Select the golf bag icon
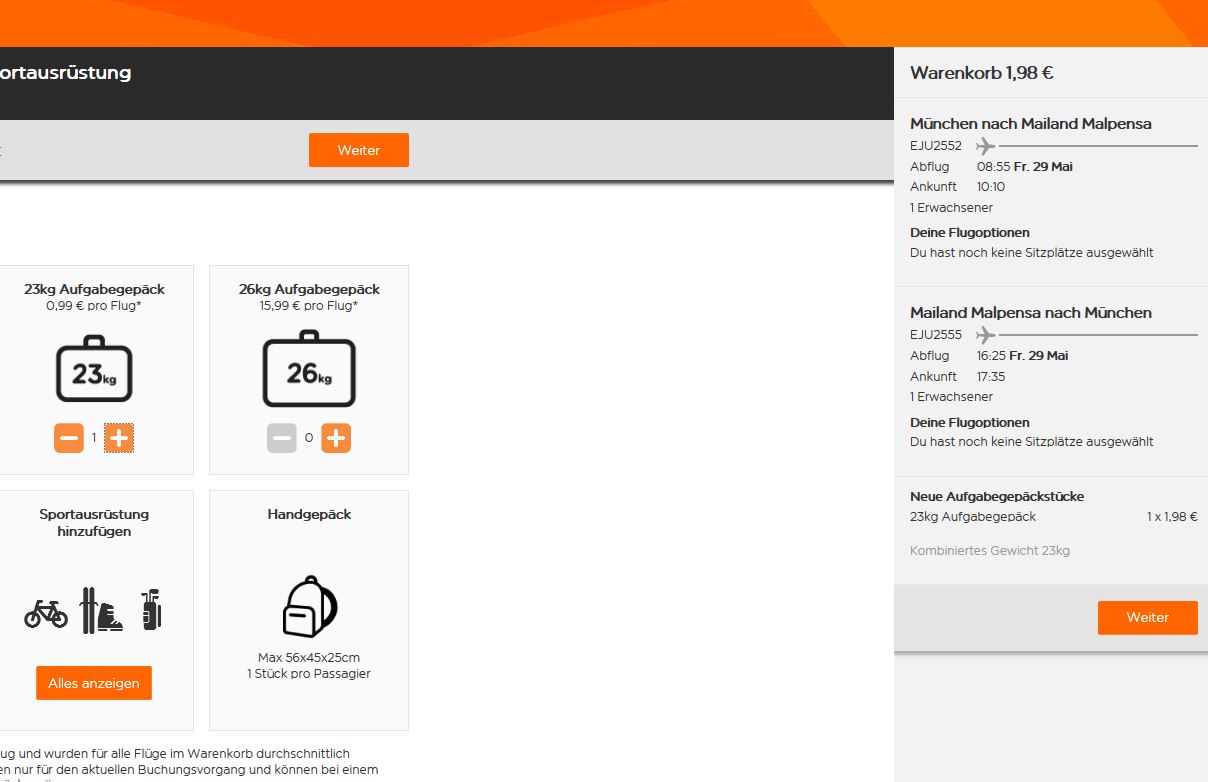 point(151,610)
